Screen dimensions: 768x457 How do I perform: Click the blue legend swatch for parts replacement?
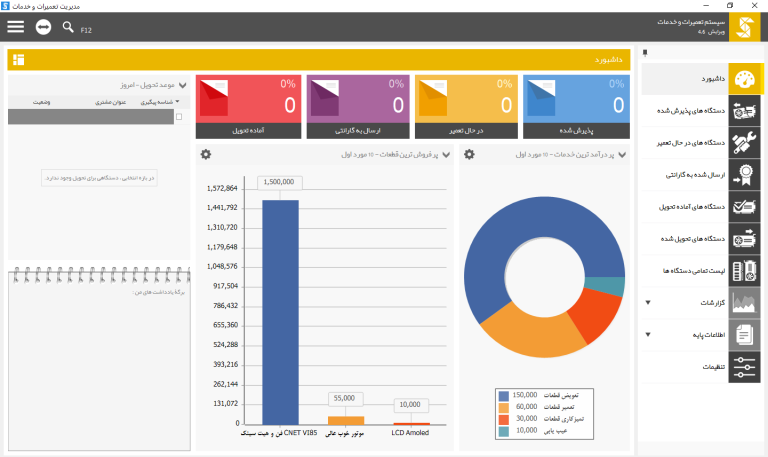coord(504,396)
